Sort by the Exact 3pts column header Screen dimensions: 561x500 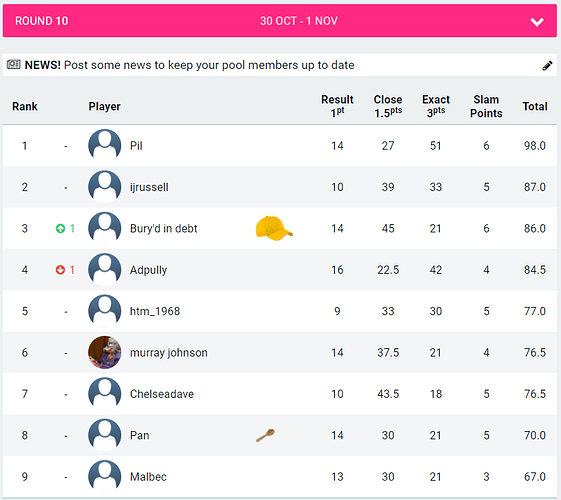tap(436, 106)
